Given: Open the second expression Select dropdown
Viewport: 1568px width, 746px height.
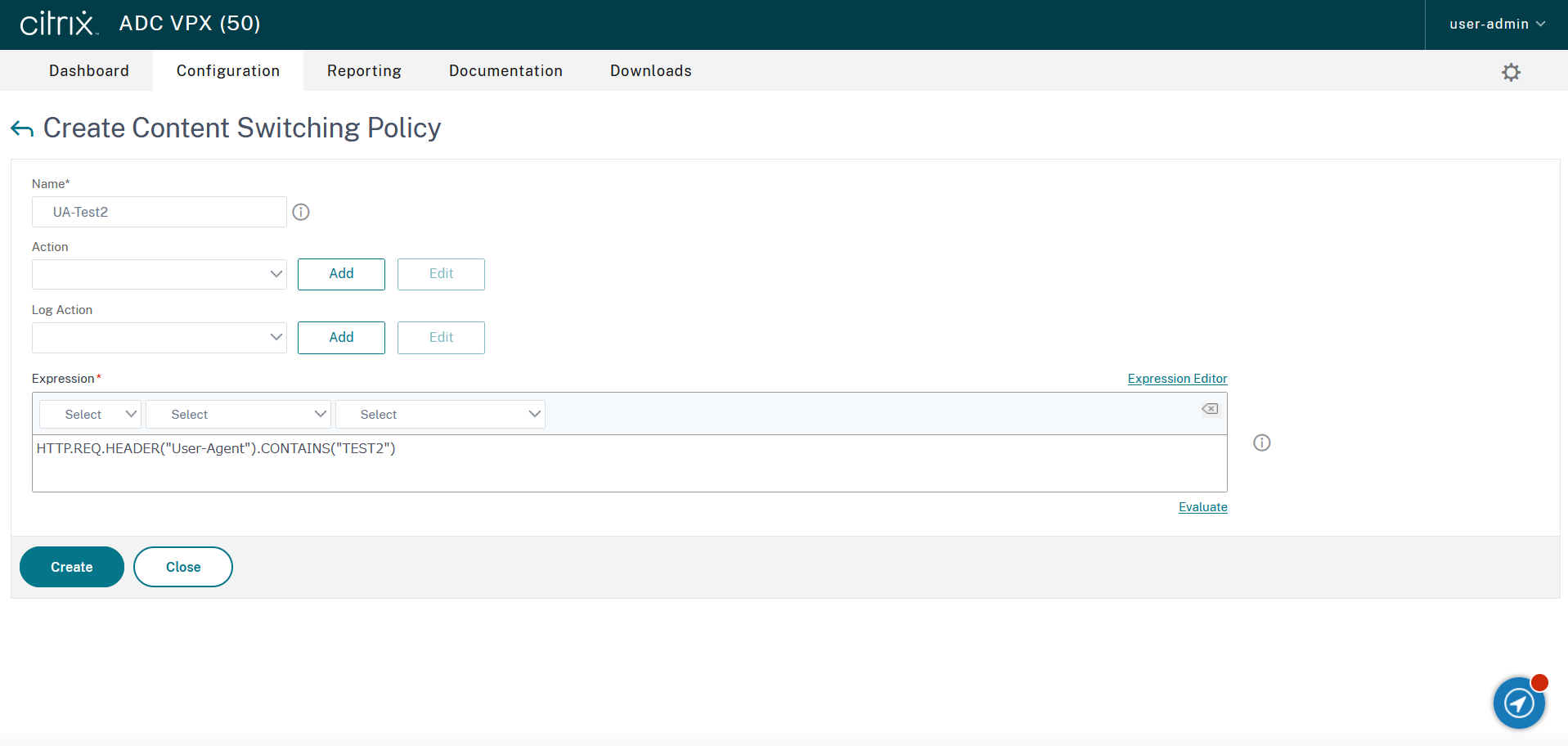Looking at the screenshot, I should pos(238,415).
